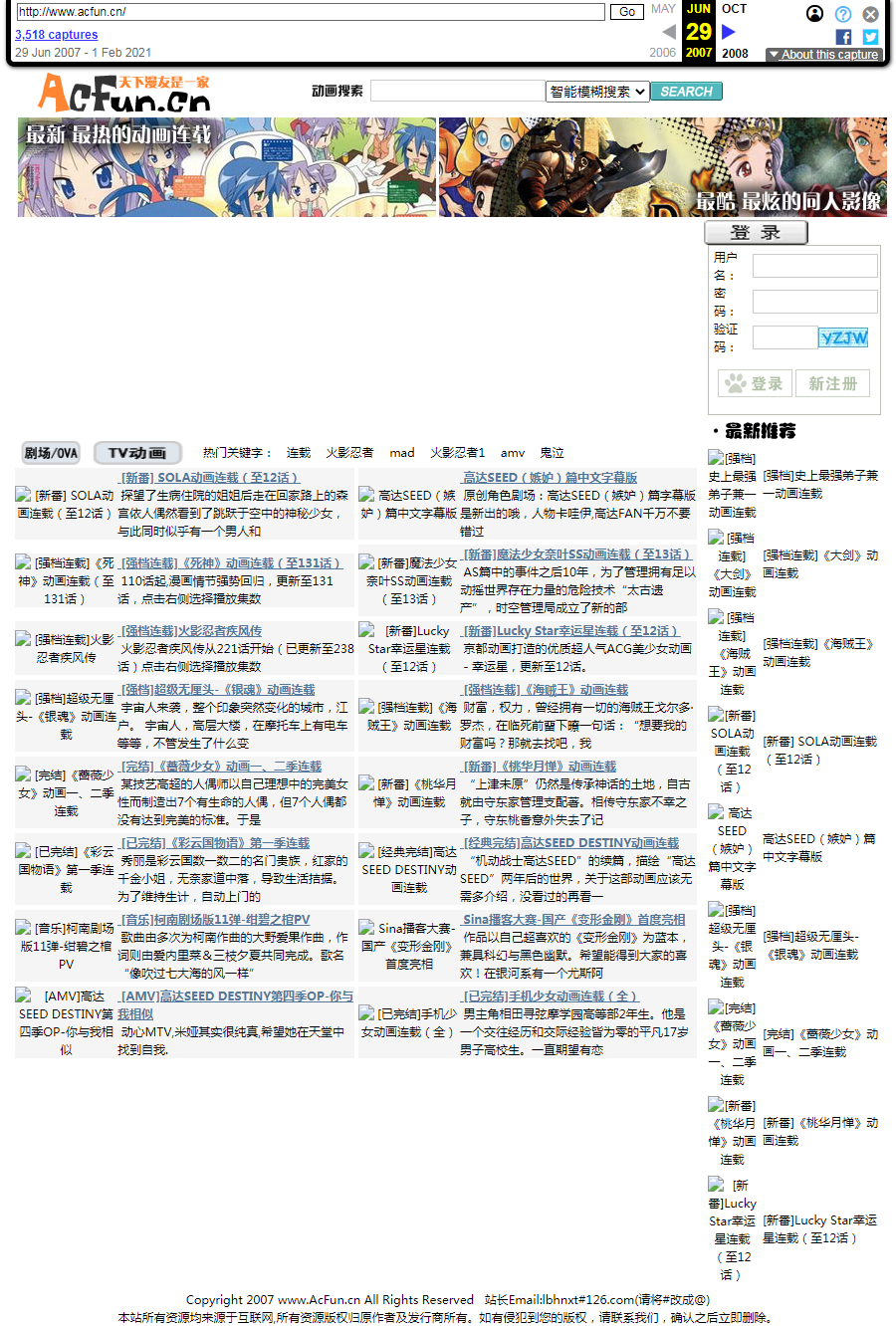Open the [音乐]柯南剧场11弹-绀碧之棺PV link
The image size is (896, 1326).
[x=214, y=920]
